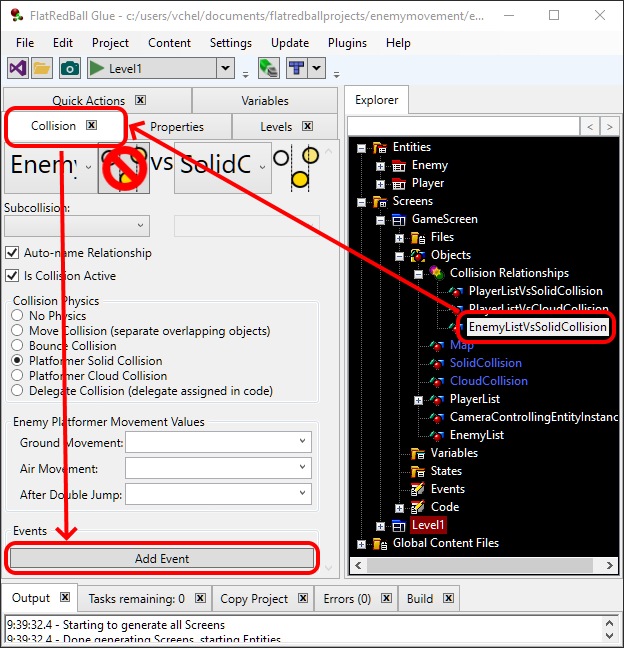Close the Quick Actions tab
The image size is (624, 648).
tap(141, 100)
